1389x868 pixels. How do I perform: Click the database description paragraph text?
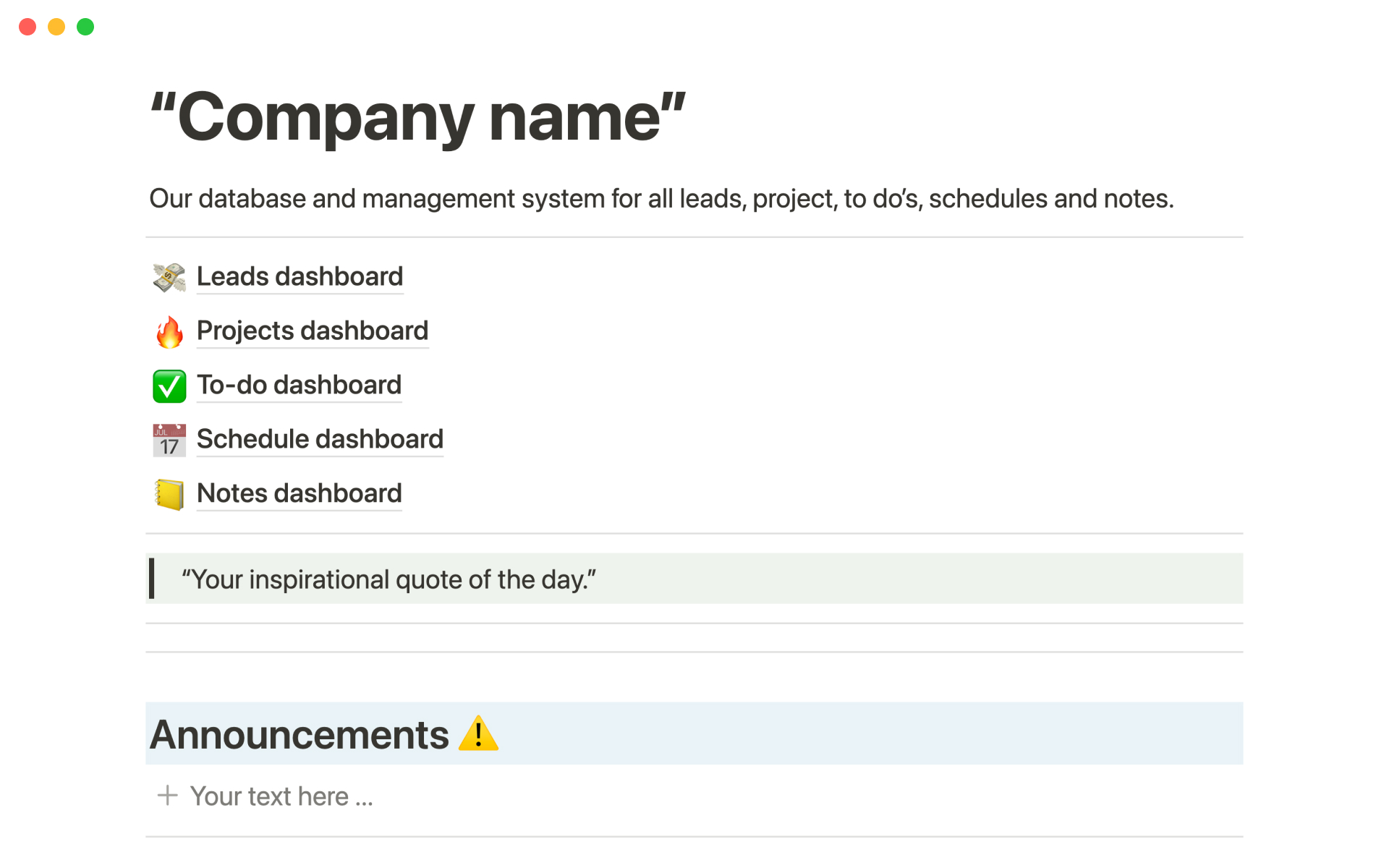click(x=660, y=199)
